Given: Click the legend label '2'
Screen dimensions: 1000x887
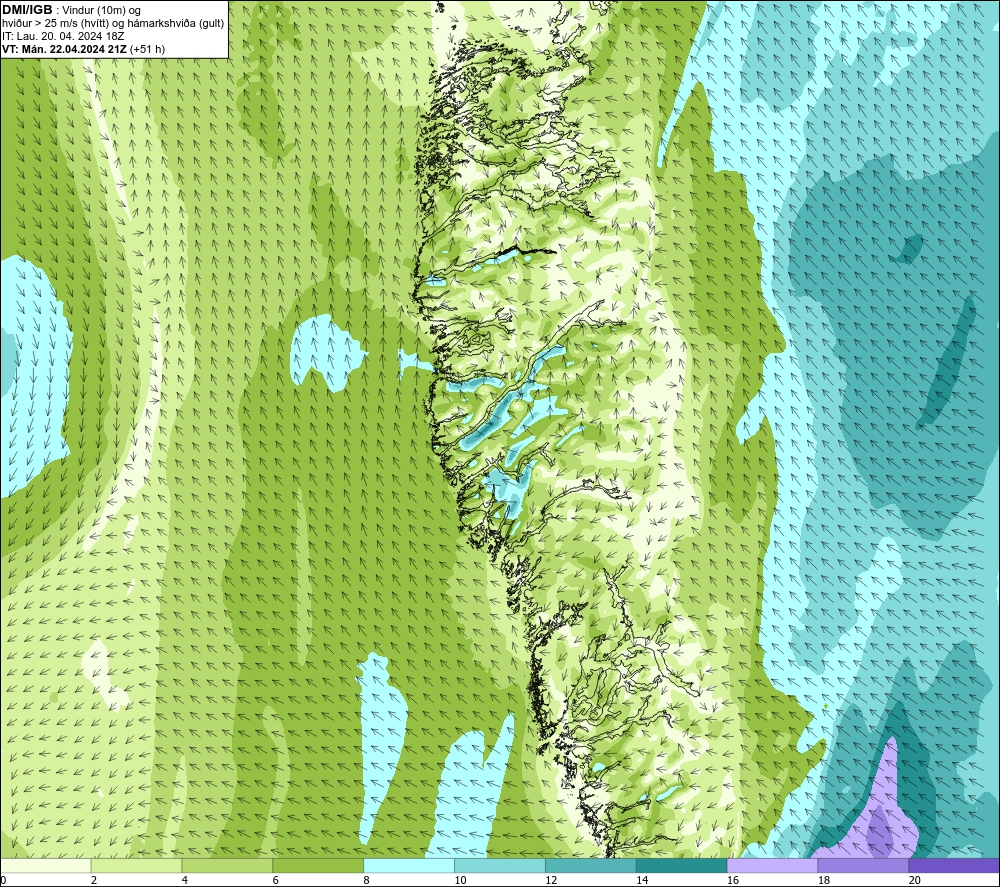Looking at the screenshot, I should [94, 880].
